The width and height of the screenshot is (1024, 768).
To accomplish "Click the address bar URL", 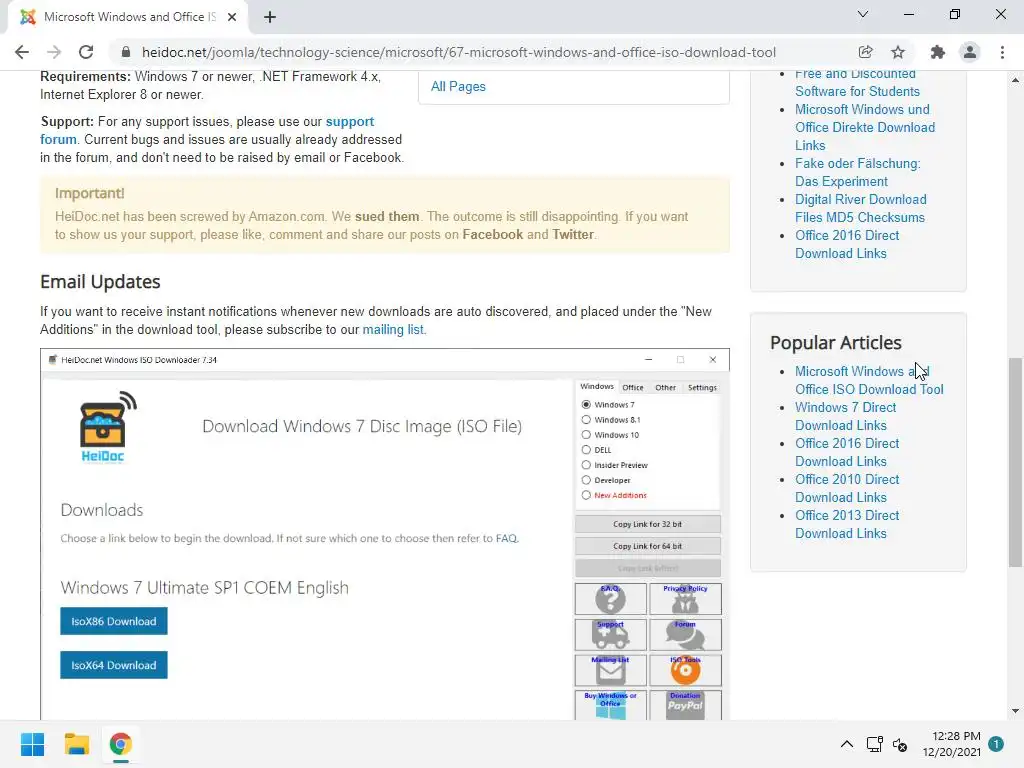I will (x=458, y=52).
